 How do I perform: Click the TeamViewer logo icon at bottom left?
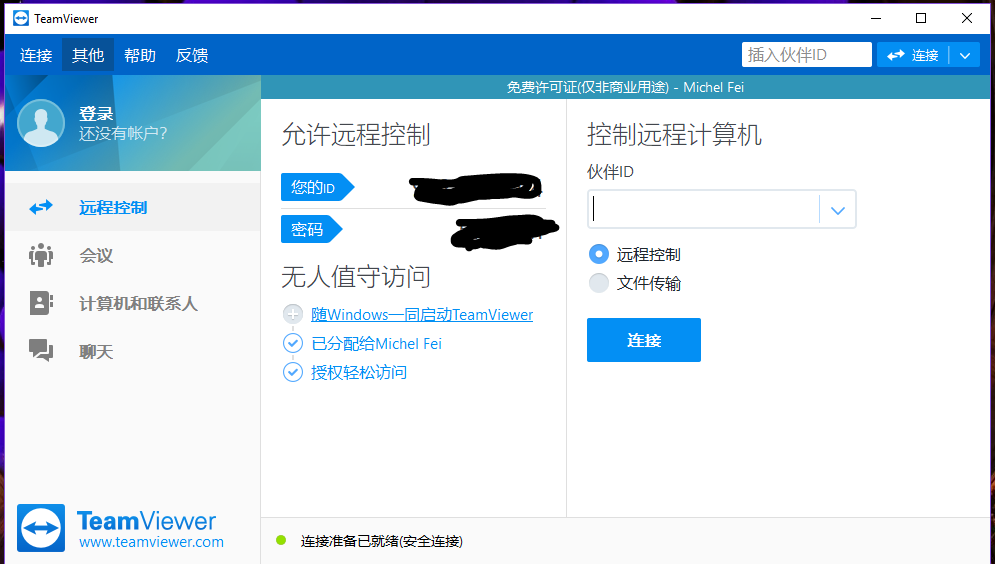(x=41, y=528)
